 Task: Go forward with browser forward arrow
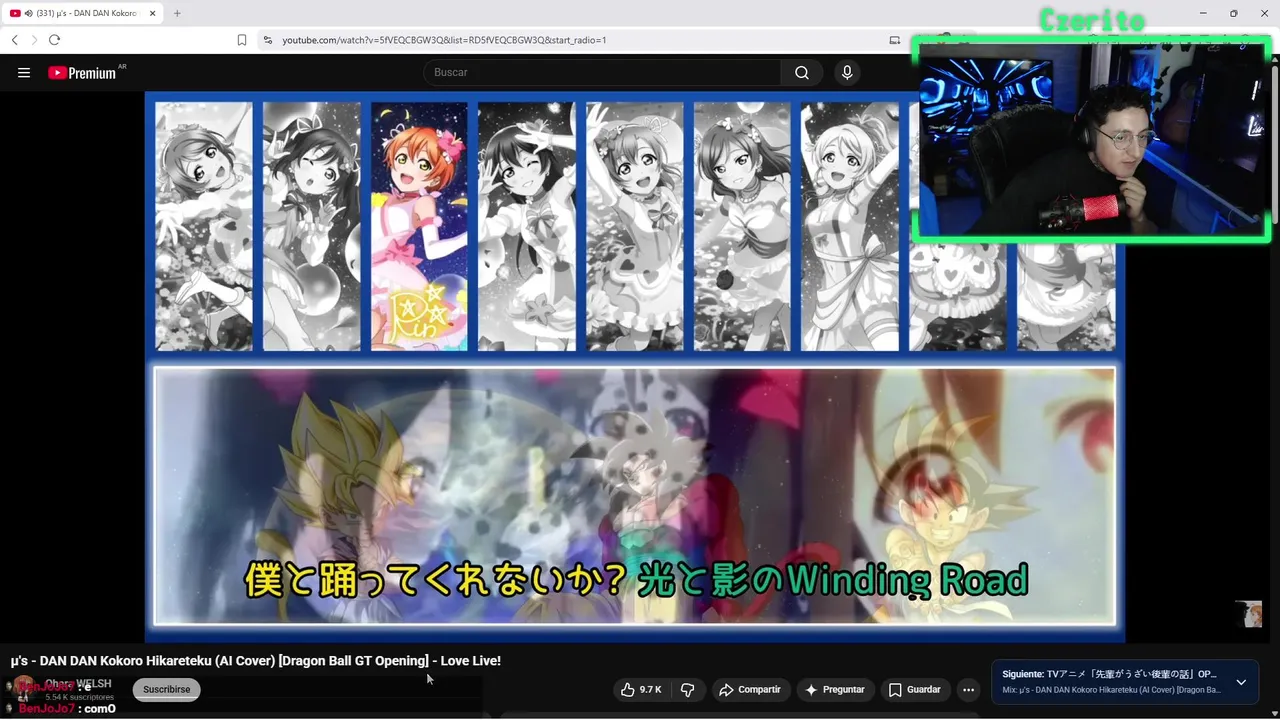tap(34, 40)
